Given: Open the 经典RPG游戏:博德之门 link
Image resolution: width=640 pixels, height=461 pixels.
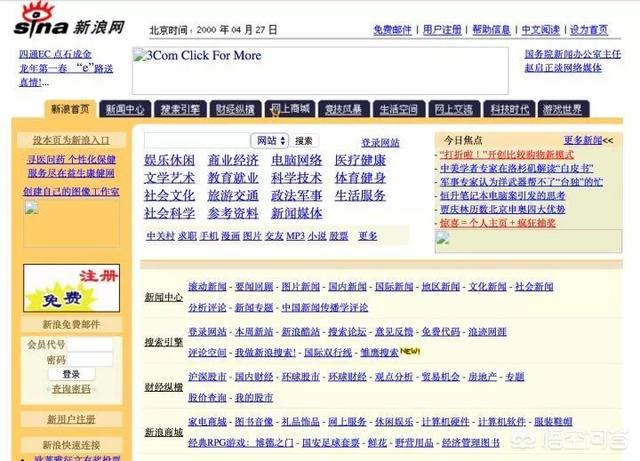Looking at the screenshot, I should coord(241,443).
